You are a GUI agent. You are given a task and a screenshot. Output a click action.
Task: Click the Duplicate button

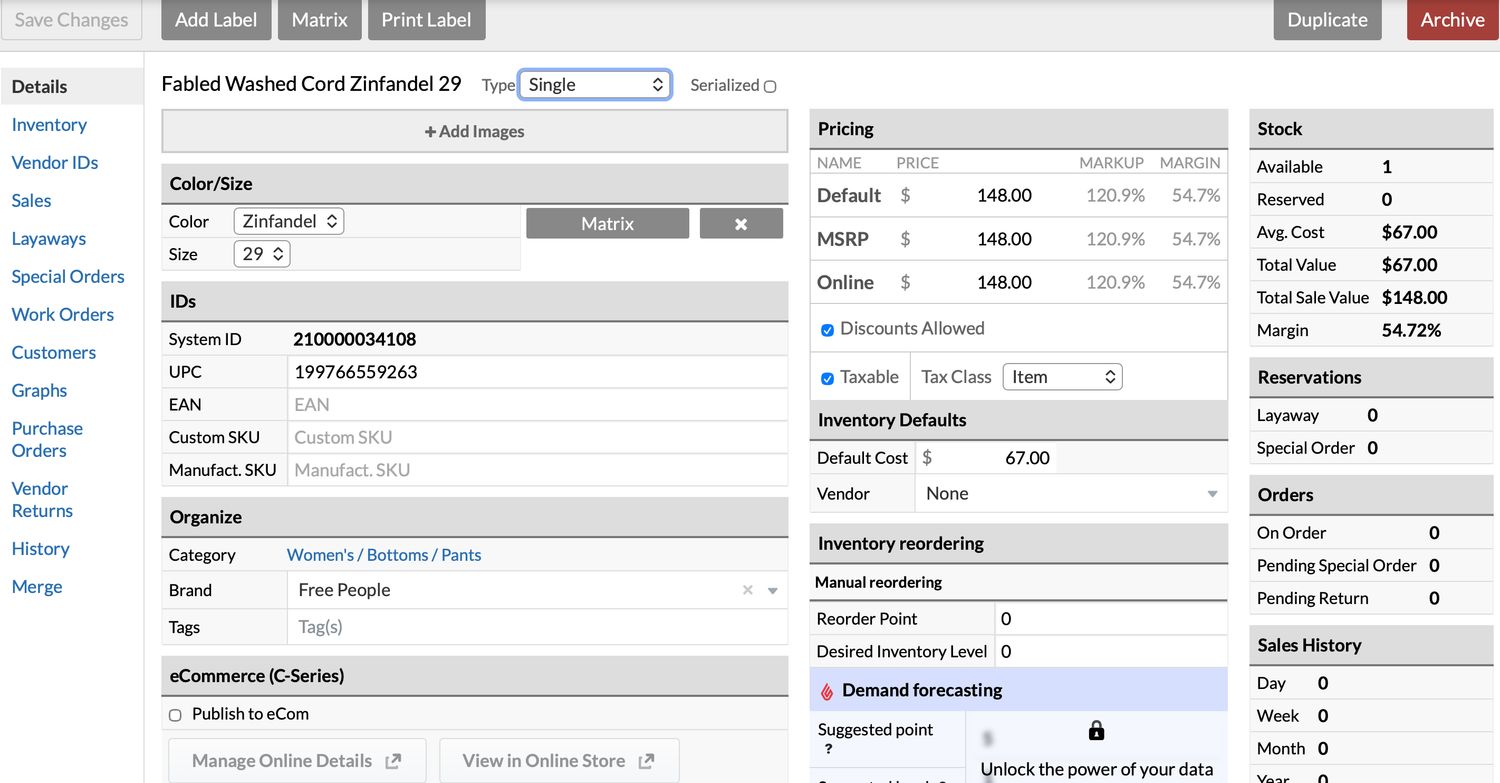pyautogui.click(x=1327, y=20)
